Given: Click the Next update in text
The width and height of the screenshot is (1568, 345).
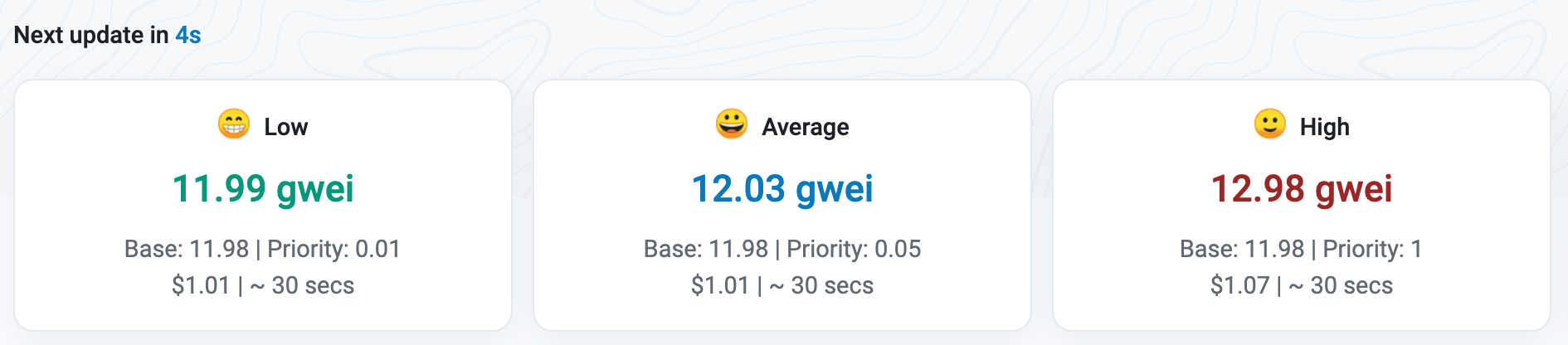Looking at the screenshot, I should [91, 35].
